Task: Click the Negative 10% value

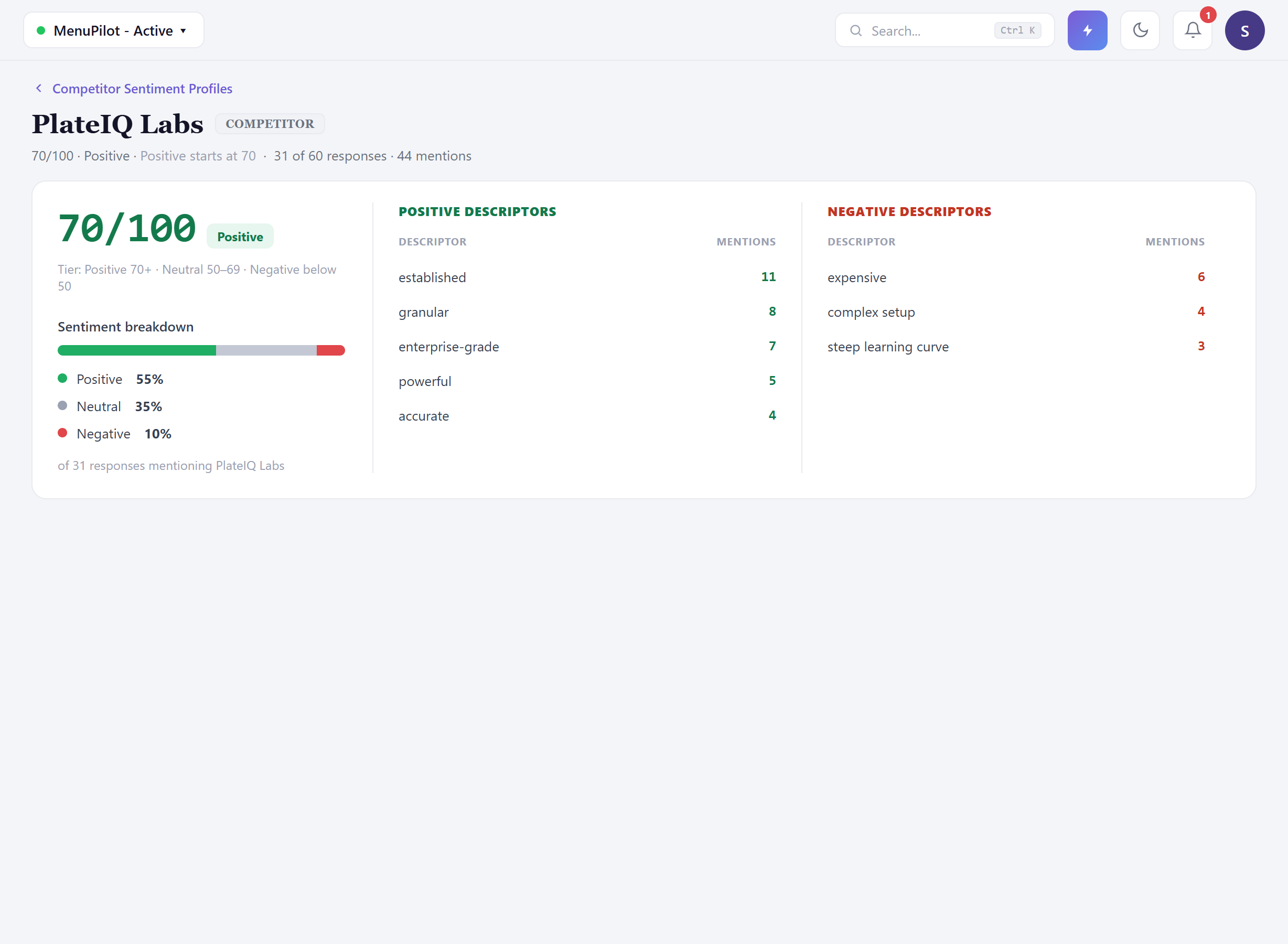Action: (x=158, y=434)
